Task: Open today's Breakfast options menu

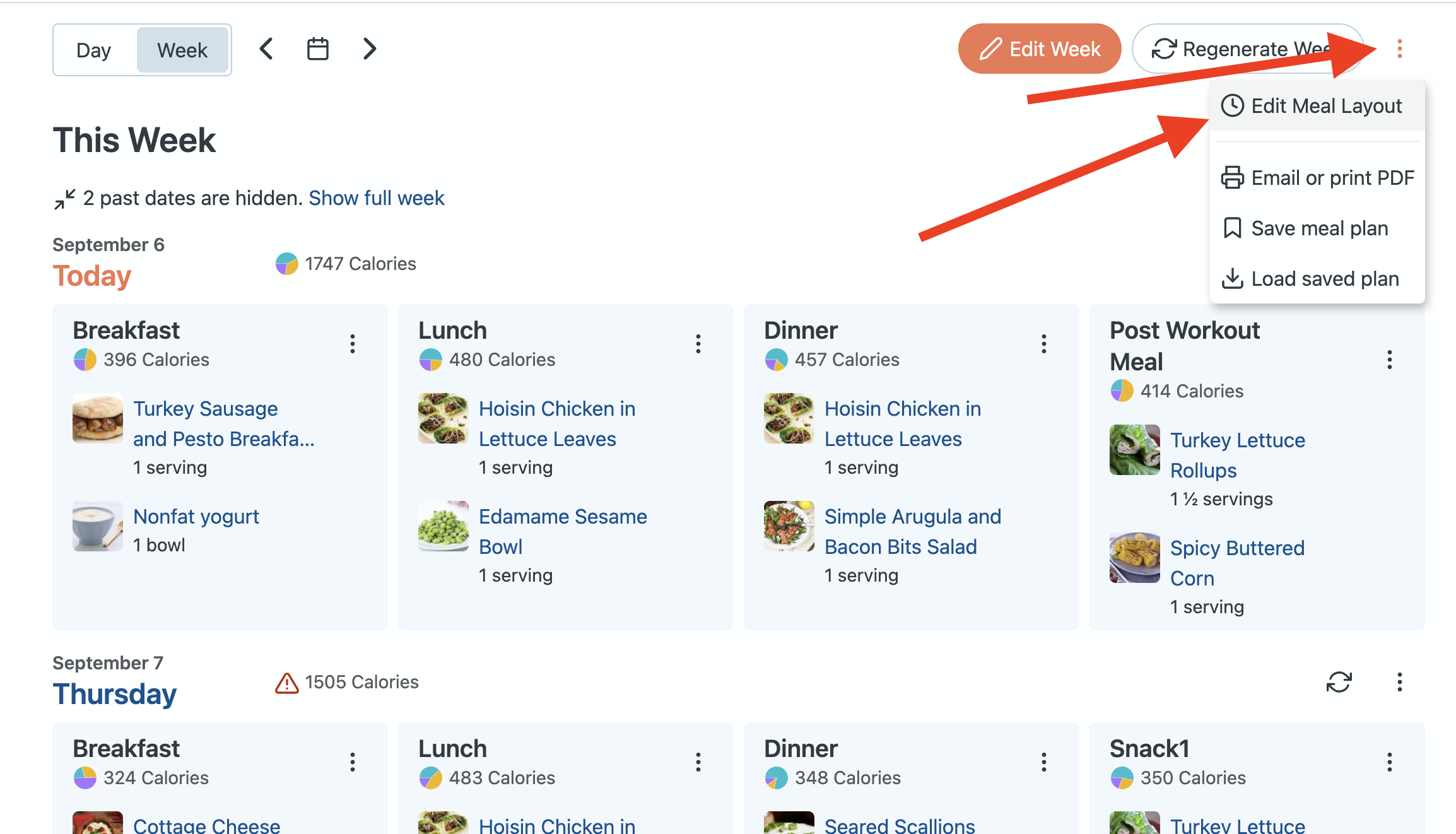Action: coord(353,344)
